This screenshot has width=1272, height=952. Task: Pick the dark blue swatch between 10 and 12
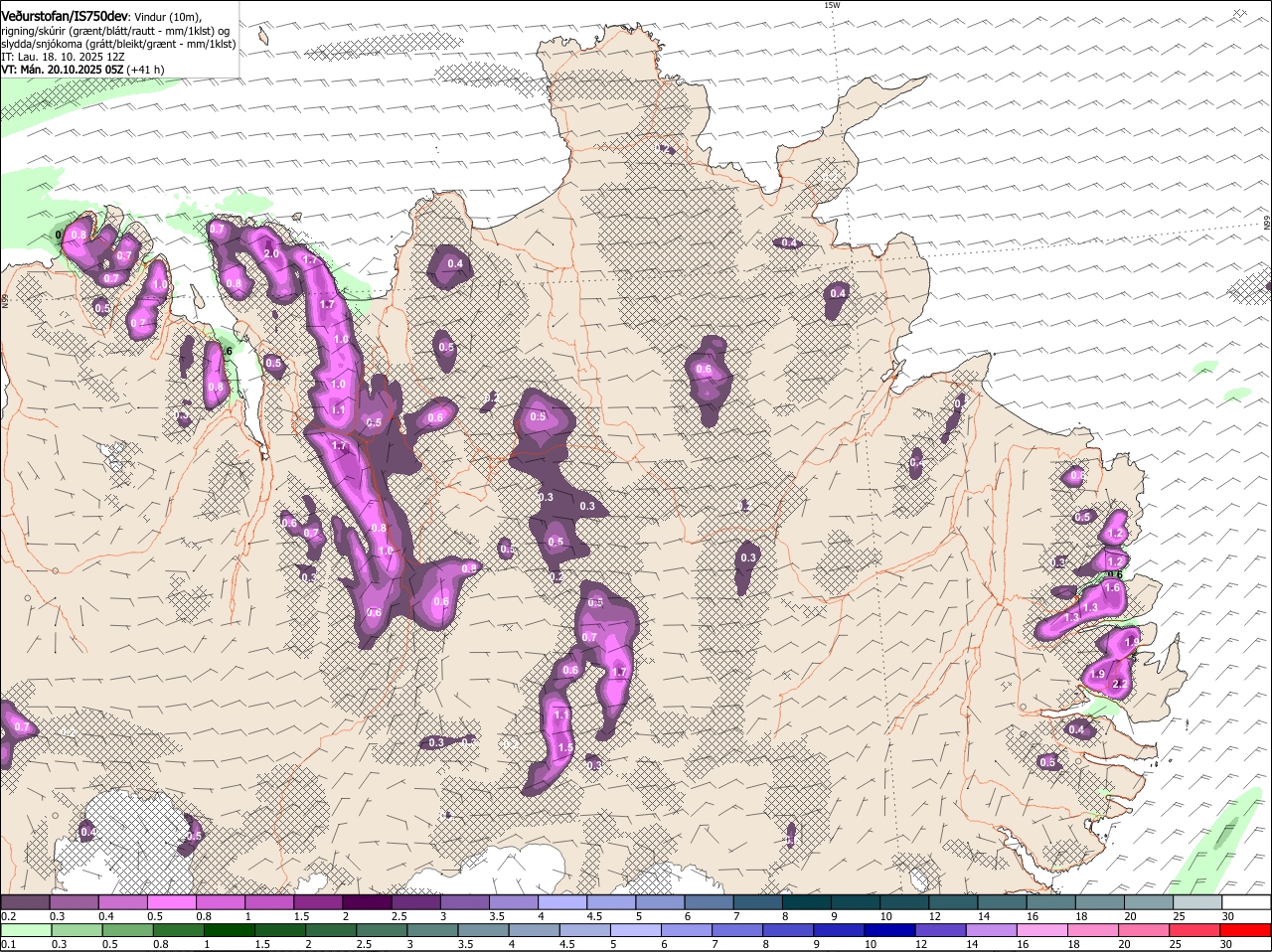[x=888, y=931]
